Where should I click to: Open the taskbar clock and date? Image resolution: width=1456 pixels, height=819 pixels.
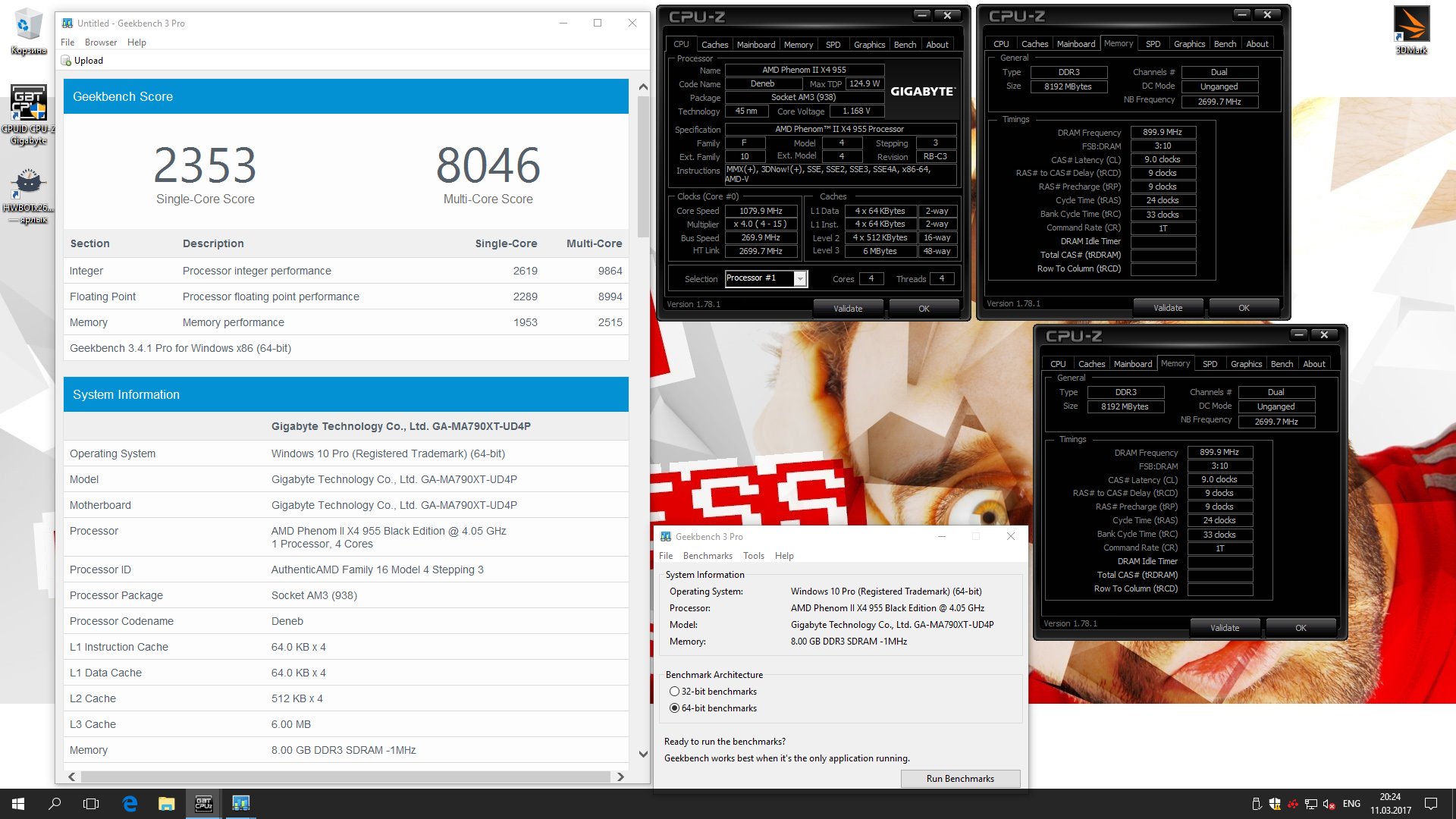[1391, 804]
